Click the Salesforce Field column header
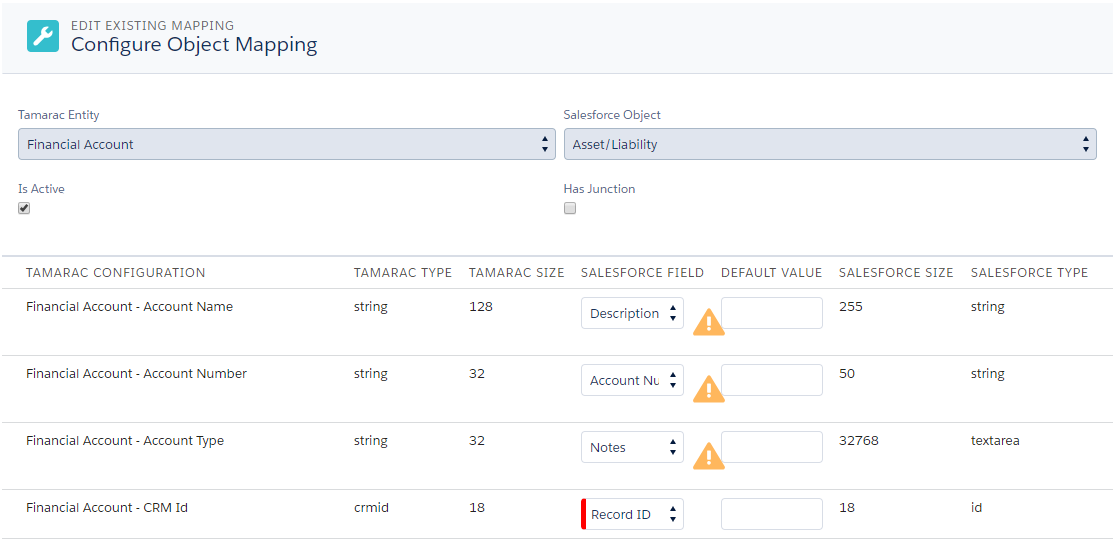 coord(643,272)
